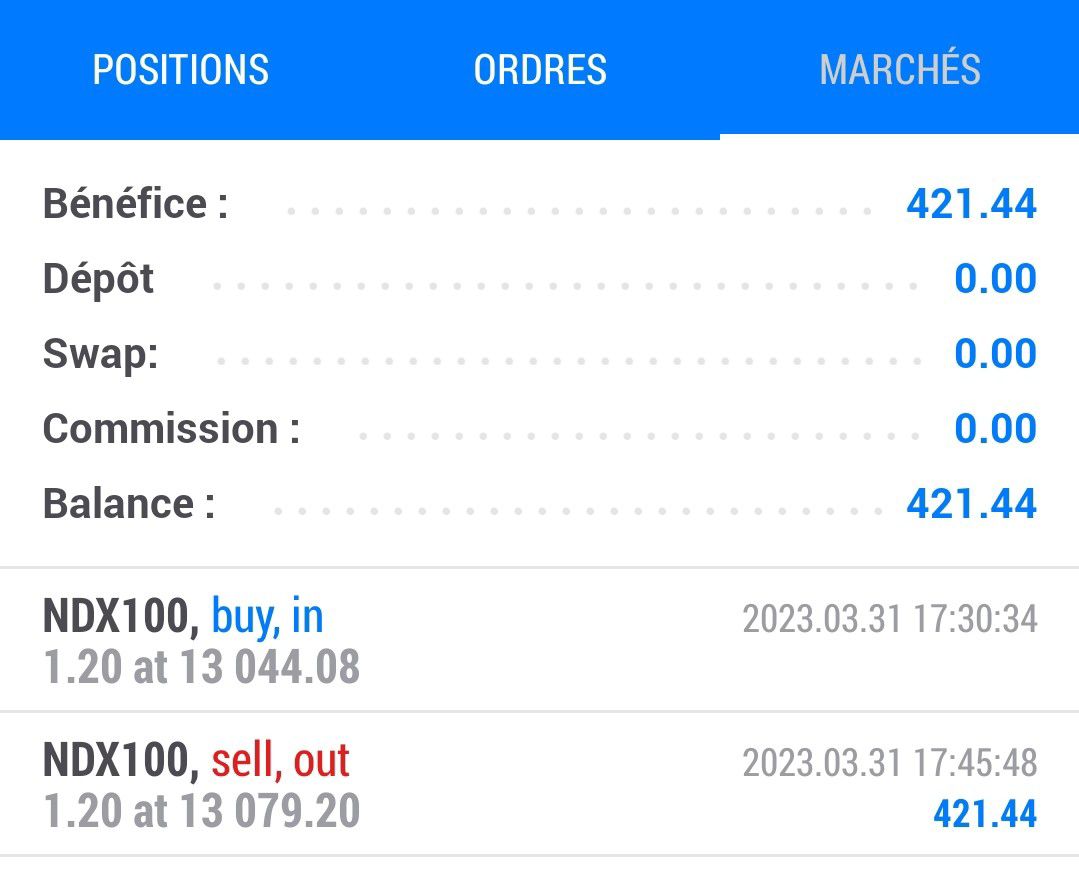The width and height of the screenshot is (1079, 875).
Task: Tap the Bénéfice value 421.44
Action: click(971, 204)
